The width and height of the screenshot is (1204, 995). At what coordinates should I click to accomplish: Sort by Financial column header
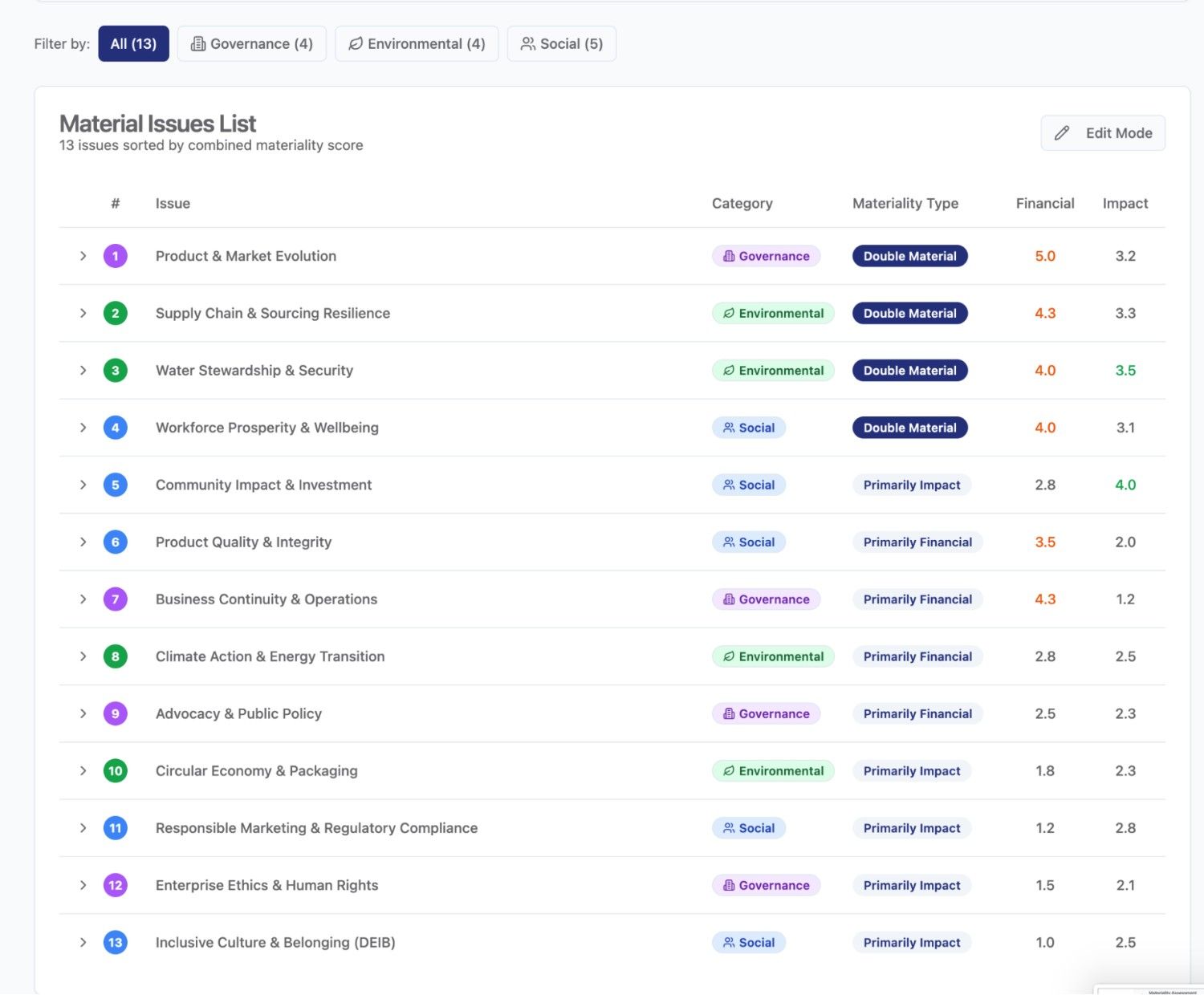click(1045, 203)
